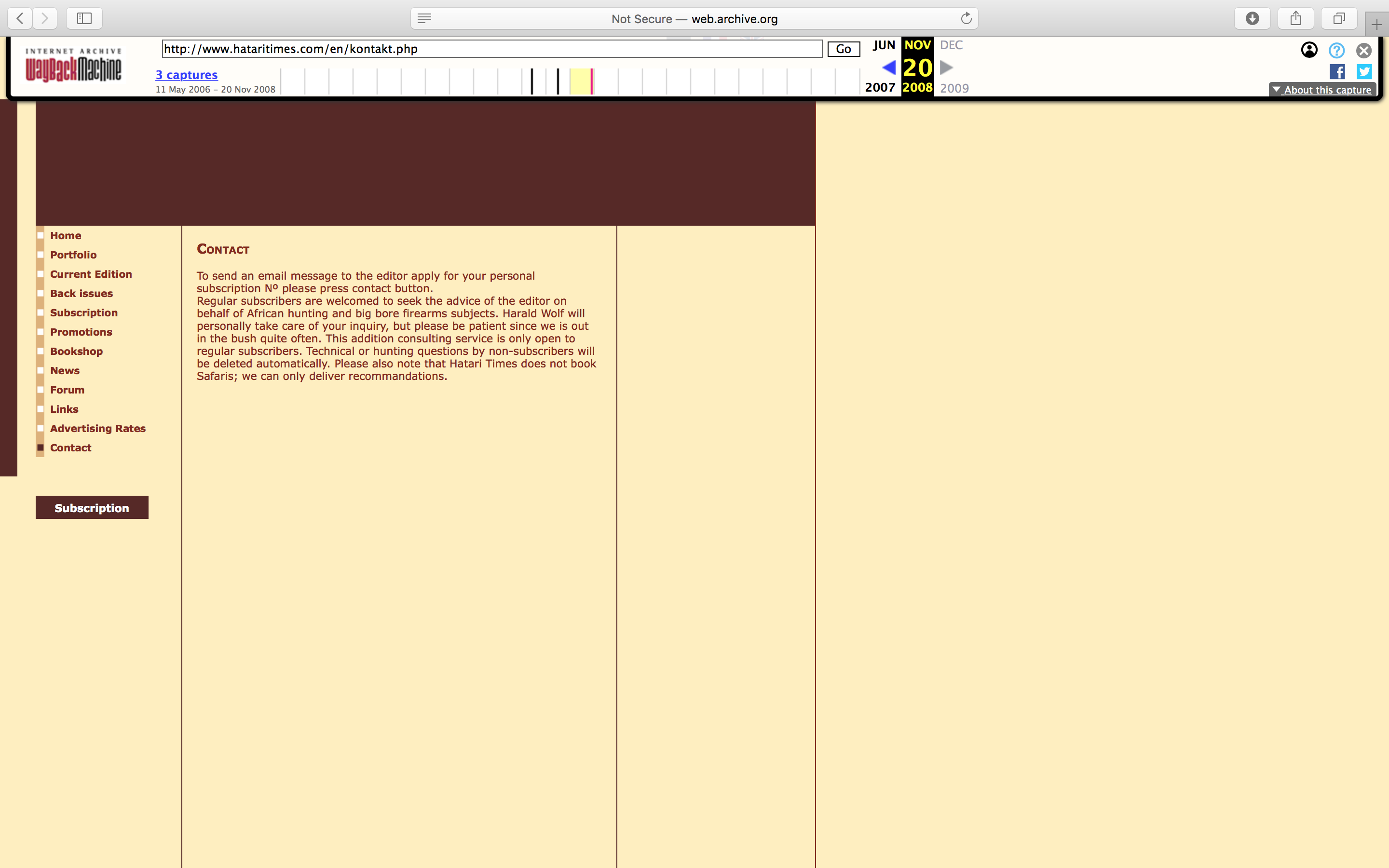
Task: Click the dark Subscription button
Action: pos(92,507)
